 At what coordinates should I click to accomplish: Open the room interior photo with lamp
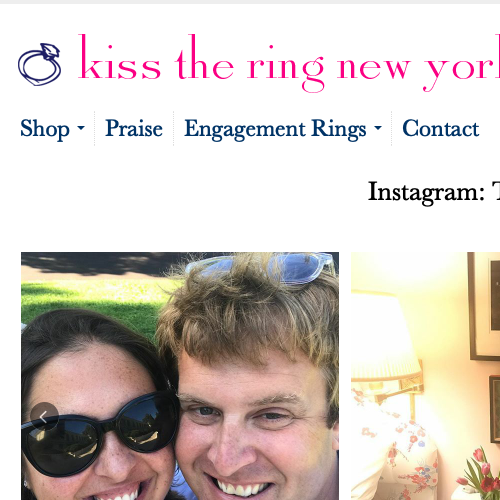coord(425,376)
